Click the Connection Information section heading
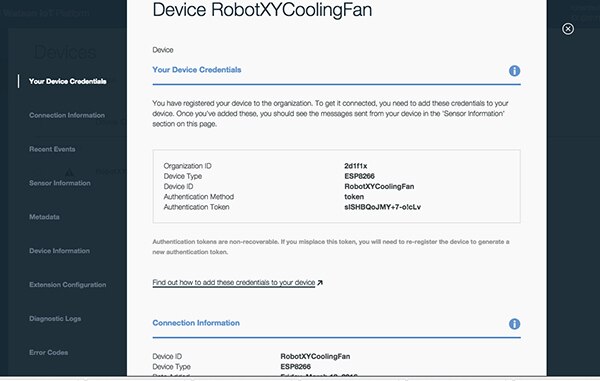Viewport: 600px width, 381px height. pyautogui.click(x=196, y=323)
